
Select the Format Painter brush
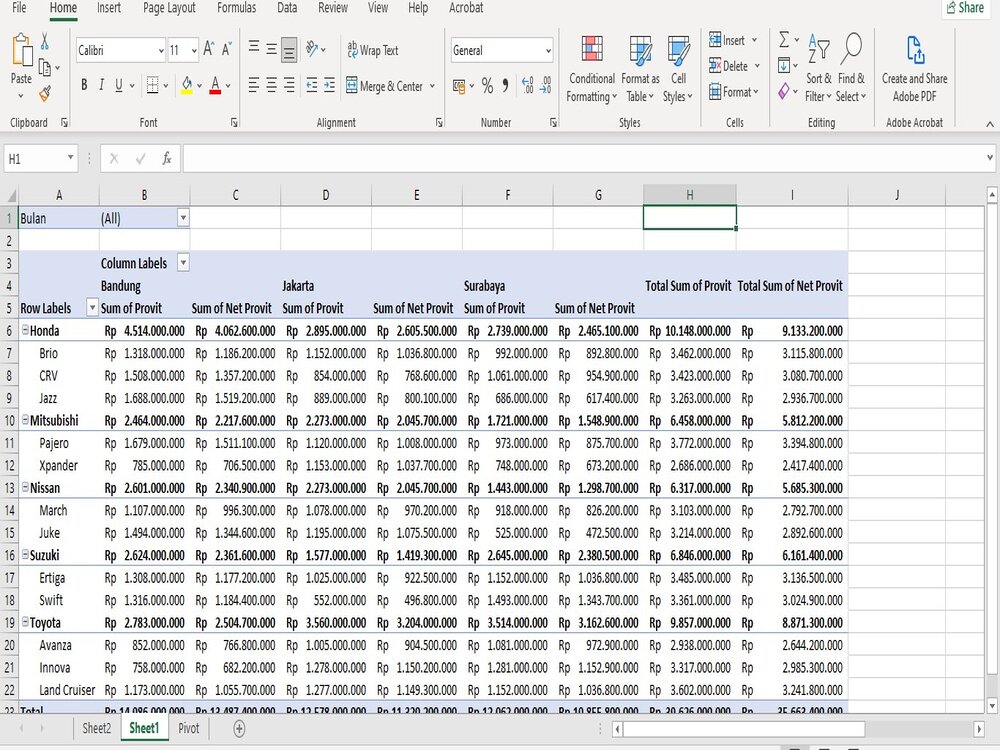click(x=45, y=94)
